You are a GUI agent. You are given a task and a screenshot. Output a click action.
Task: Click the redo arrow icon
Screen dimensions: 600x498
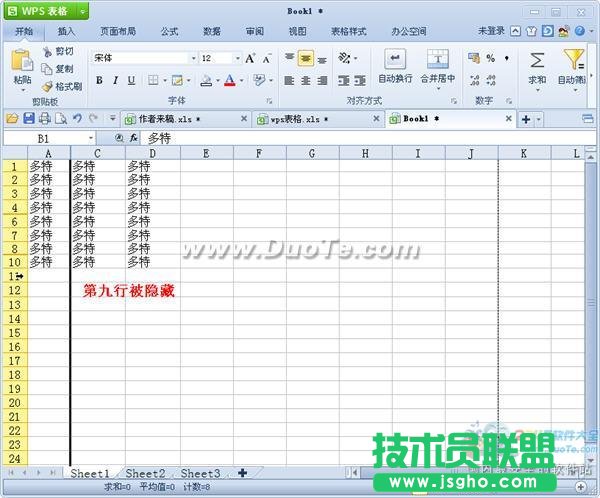pos(93,118)
